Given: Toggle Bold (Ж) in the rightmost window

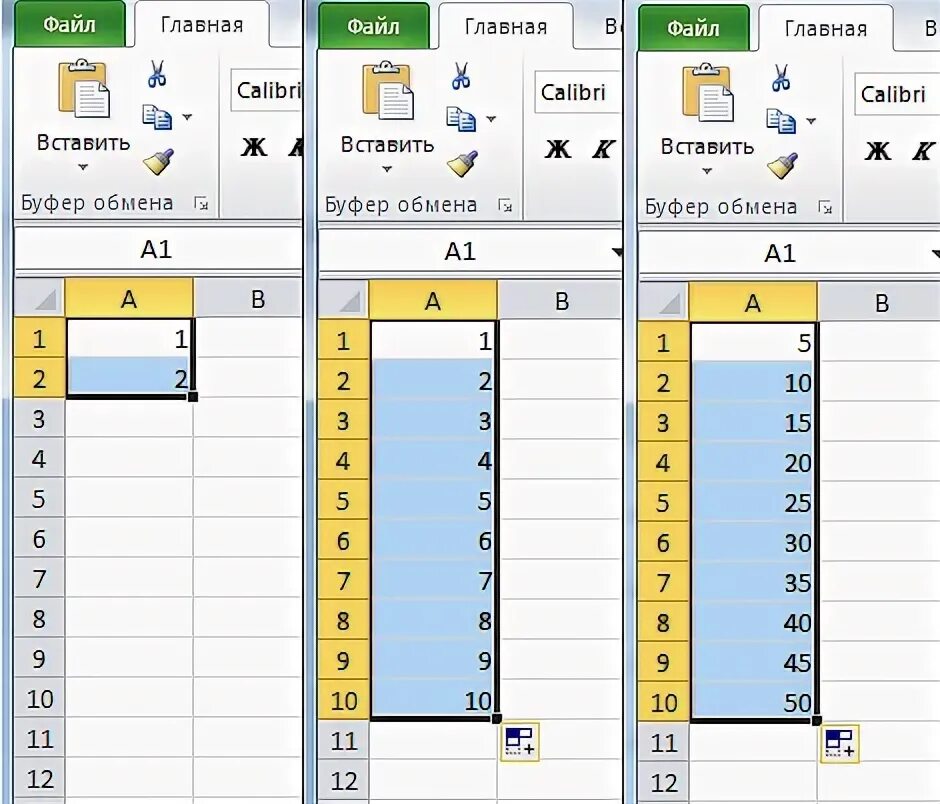Looking at the screenshot, I should click(877, 151).
